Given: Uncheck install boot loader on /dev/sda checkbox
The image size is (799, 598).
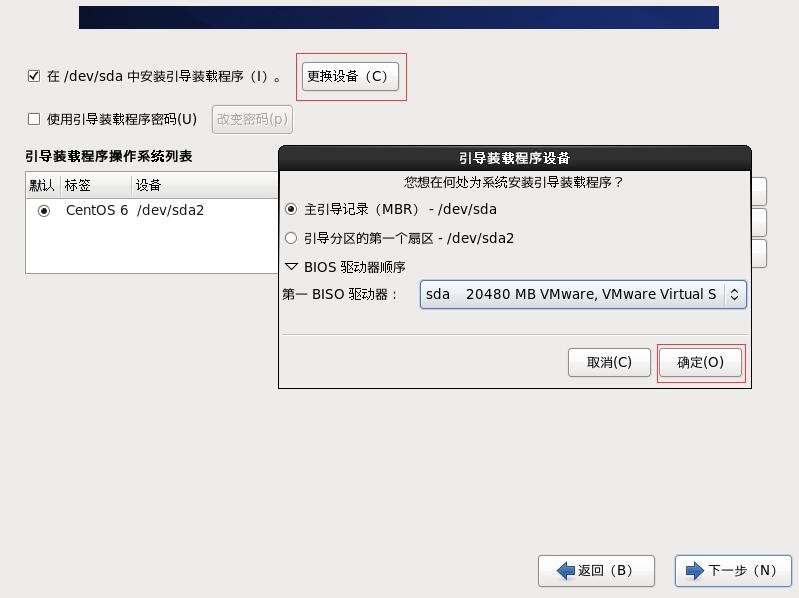Looking at the screenshot, I should (x=34, y=76).
